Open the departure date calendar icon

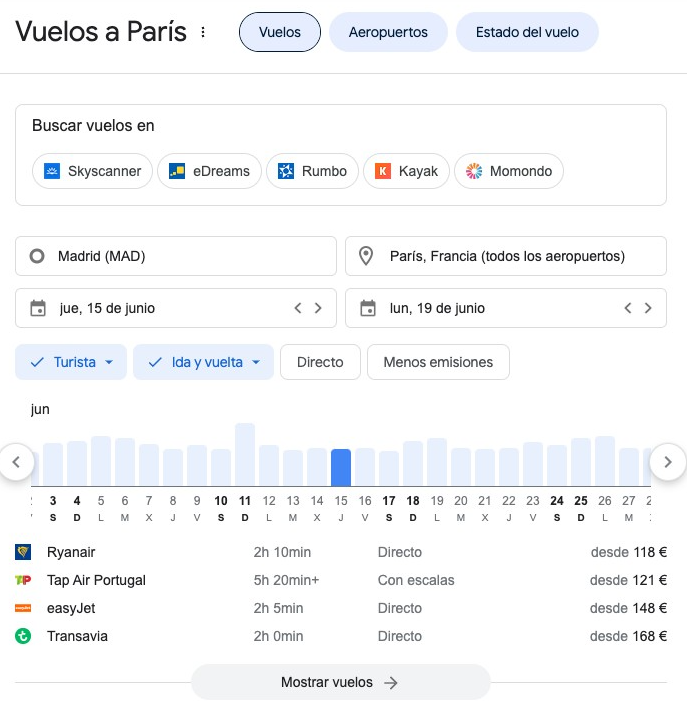pyautogui.click(x=38, y=308)
